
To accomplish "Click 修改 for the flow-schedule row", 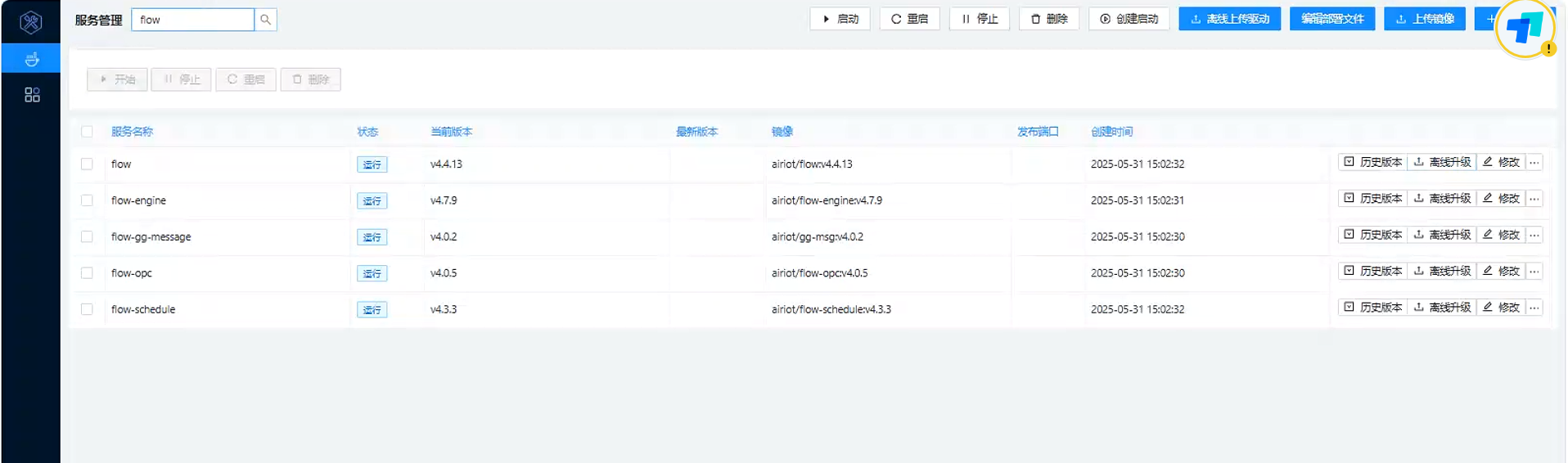I will tap(1501, 308).
